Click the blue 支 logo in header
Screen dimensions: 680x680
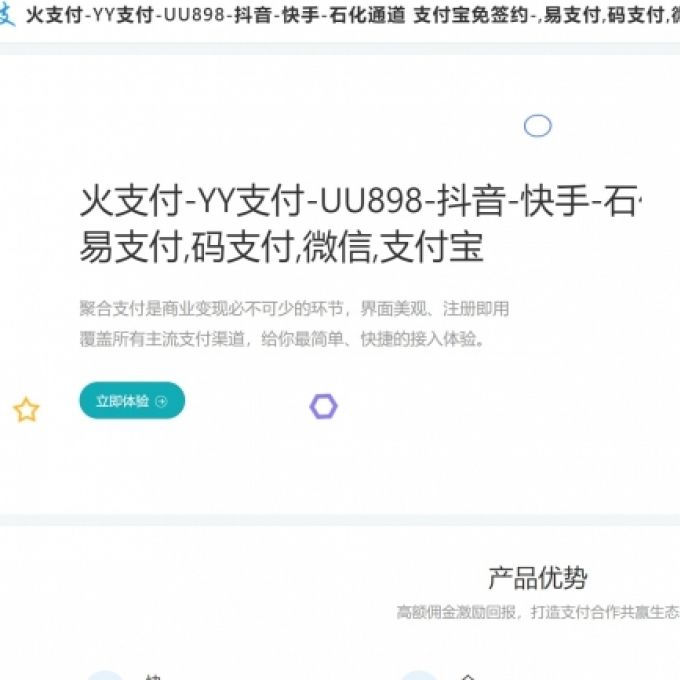(x=7, y=14)
